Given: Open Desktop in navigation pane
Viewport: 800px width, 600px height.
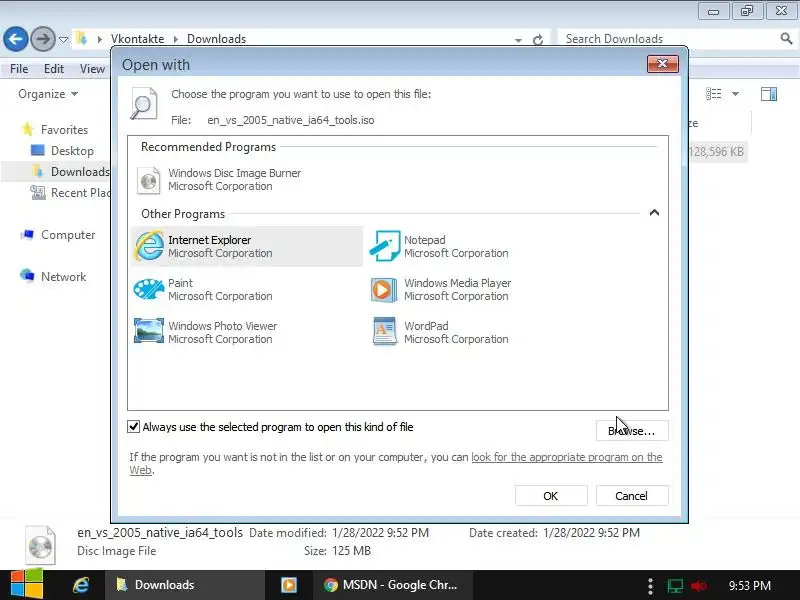Looking at the screenshot, I should tap(72, 151).
